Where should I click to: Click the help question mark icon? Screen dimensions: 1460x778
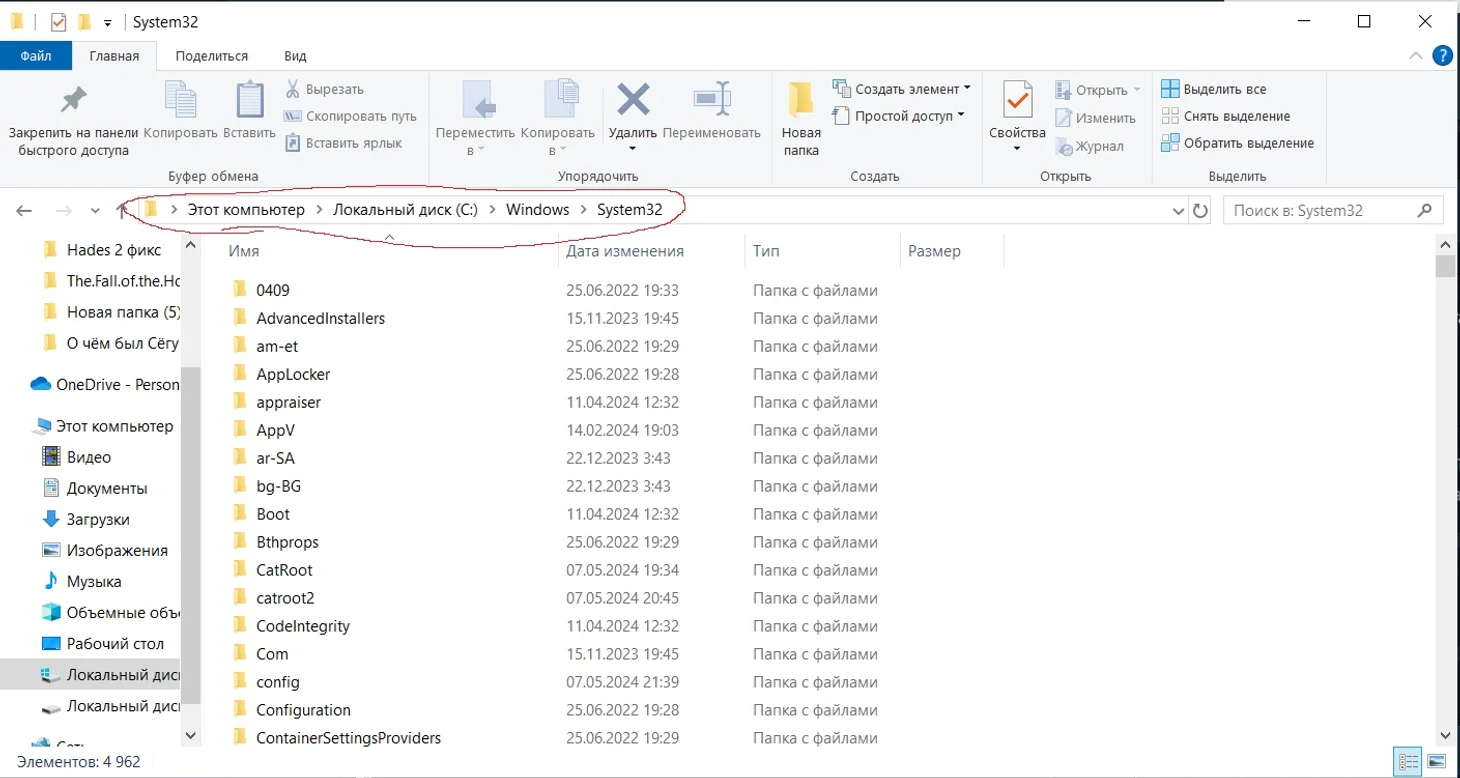pyautogui.click(x=1442, y=56)
